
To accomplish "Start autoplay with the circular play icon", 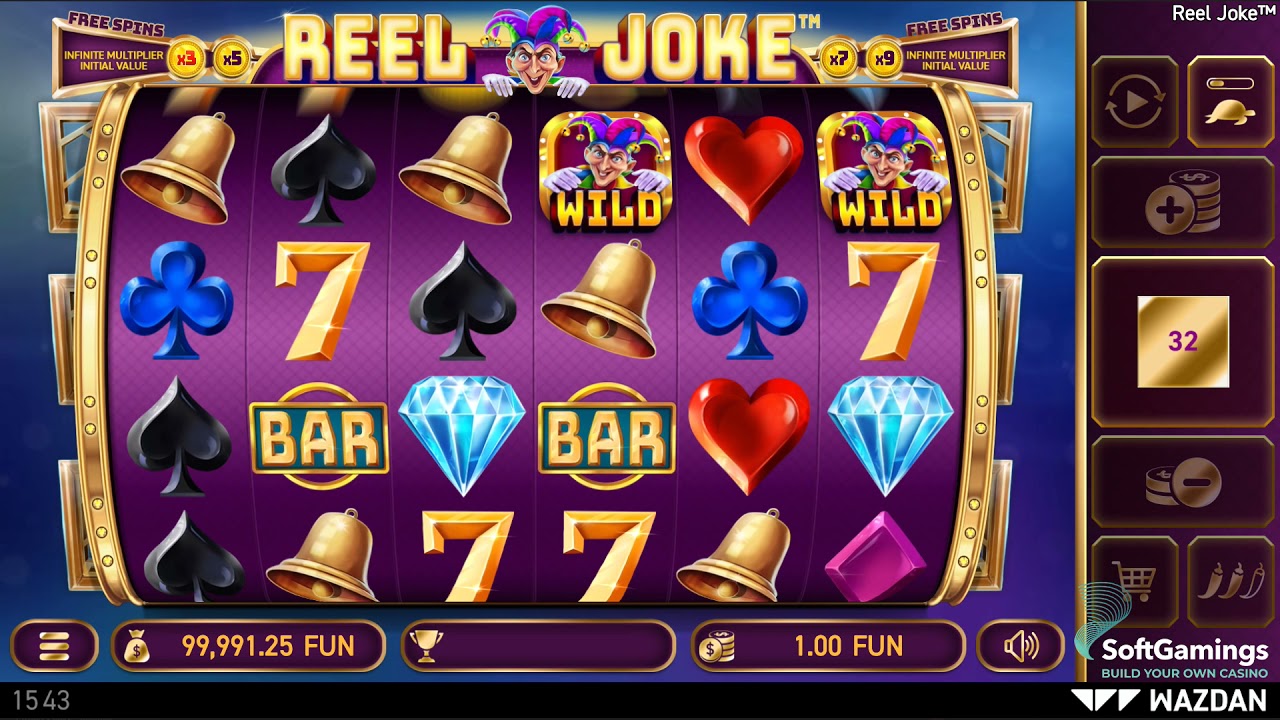I will click(1135, 102).
